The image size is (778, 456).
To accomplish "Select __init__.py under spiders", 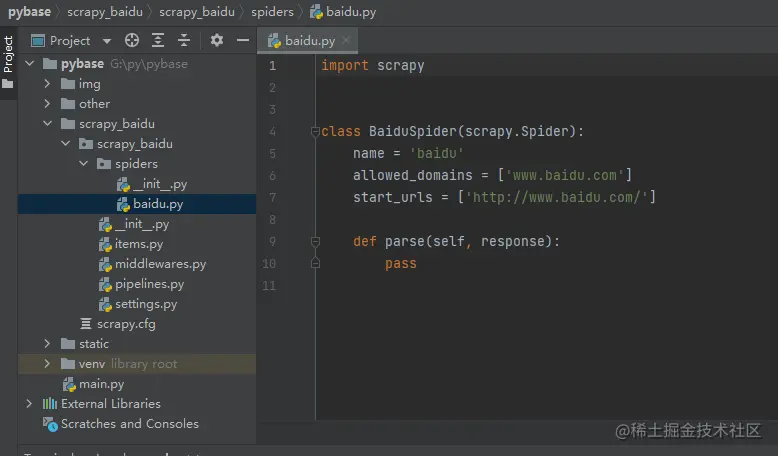I will tap(160, 184).
